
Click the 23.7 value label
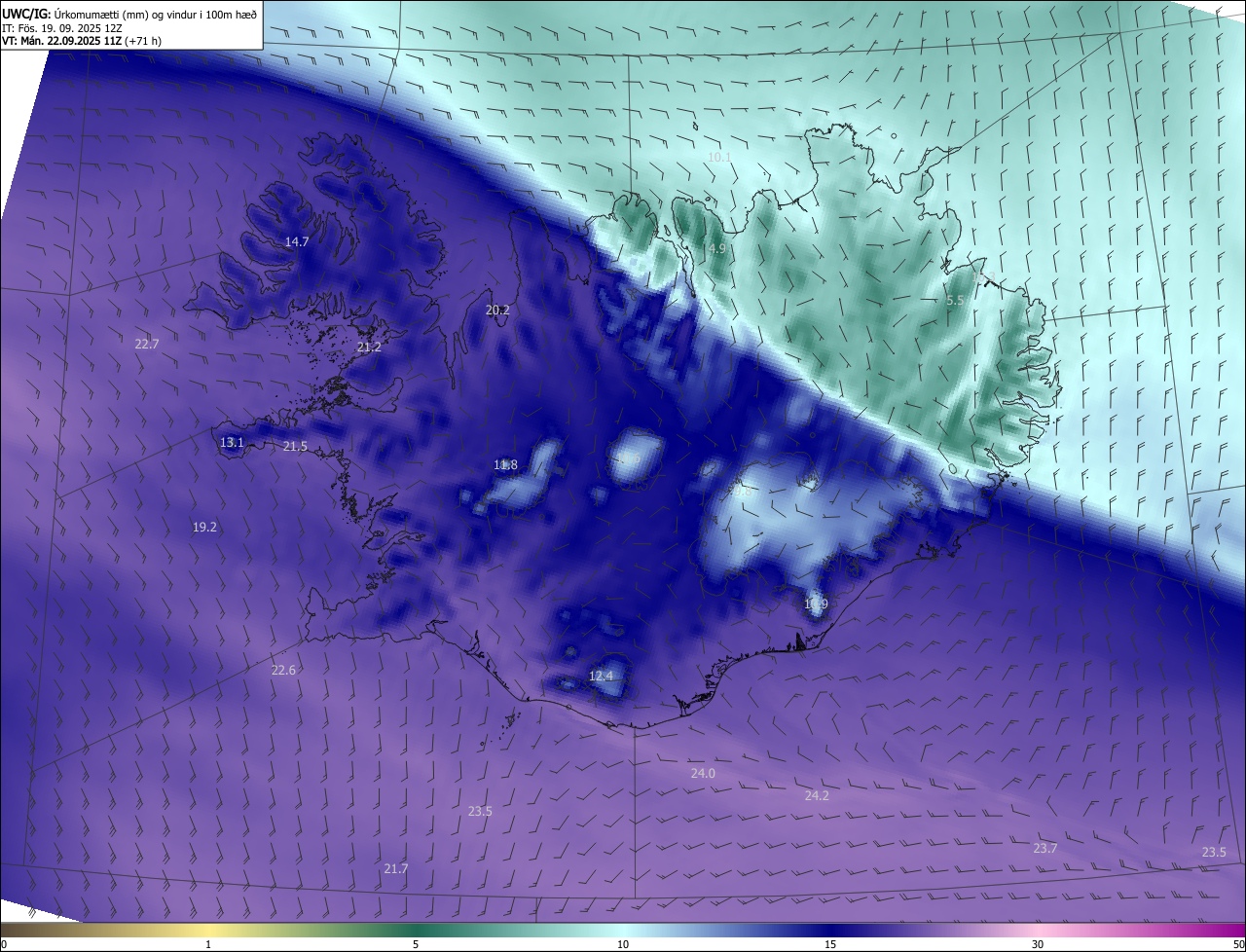coord(1045,848)
